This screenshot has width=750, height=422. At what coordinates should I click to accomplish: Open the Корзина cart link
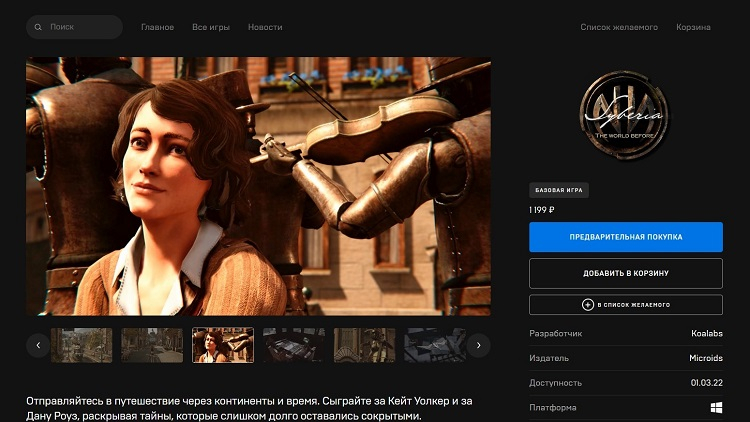[x=693, y=27]
